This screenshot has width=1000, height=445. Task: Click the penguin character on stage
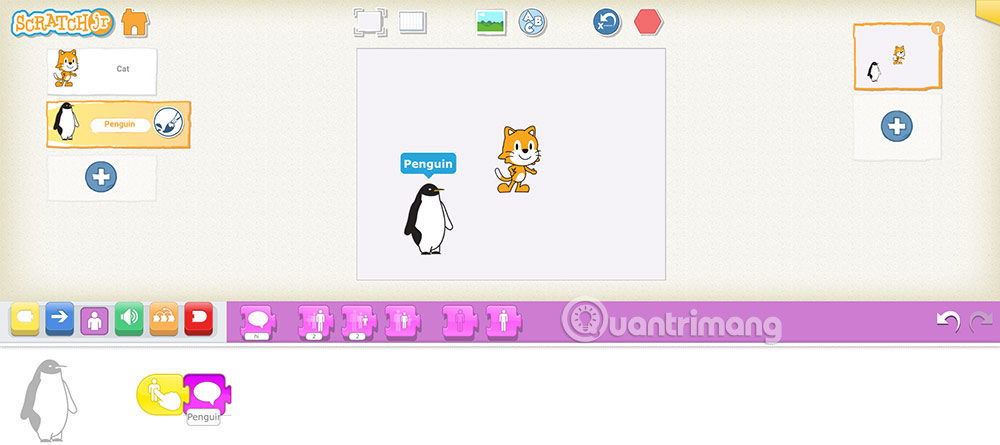[x=429, y=219]
